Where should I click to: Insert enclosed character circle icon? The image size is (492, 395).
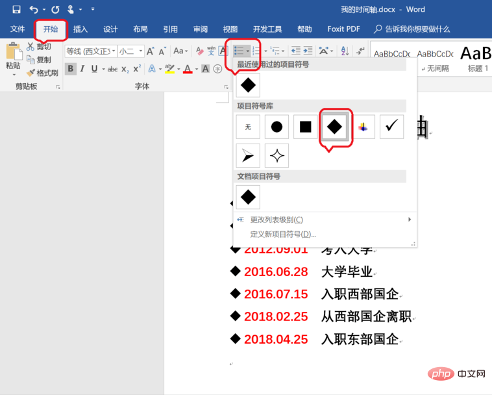pos(217,69)
